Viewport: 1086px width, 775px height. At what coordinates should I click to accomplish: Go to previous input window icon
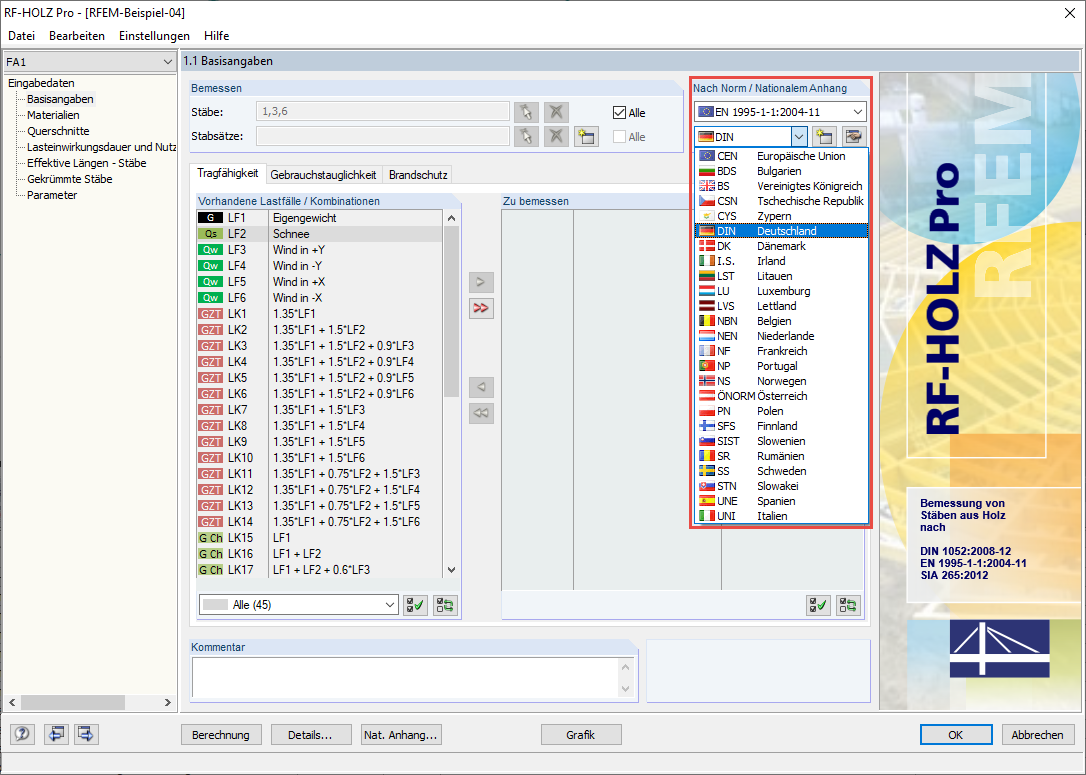pyautogui.click(x=56, y=734)
